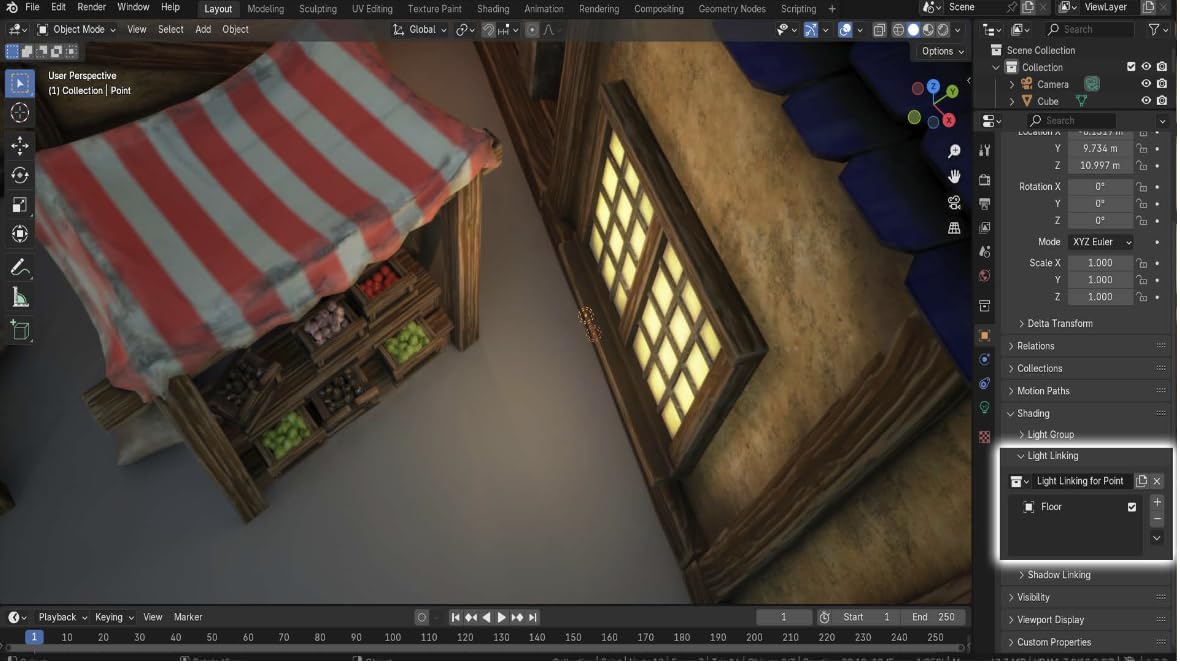Select the Move tool
The height and width of the screenshot is (666, 1180).
point(20,146)
